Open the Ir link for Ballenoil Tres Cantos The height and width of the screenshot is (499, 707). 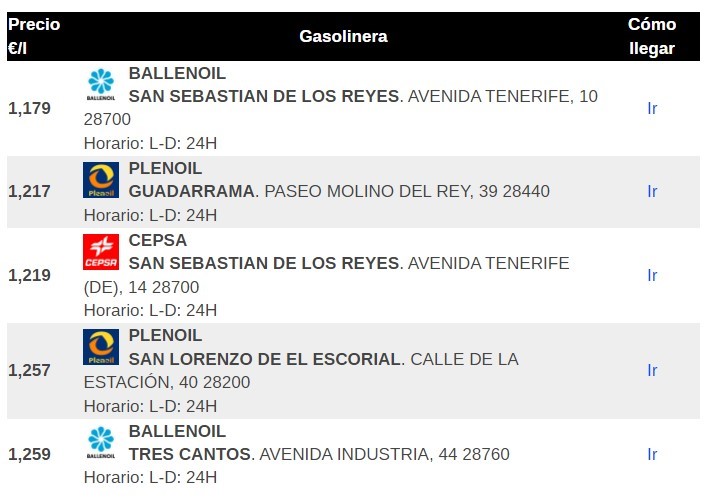[x=652, y=454]
